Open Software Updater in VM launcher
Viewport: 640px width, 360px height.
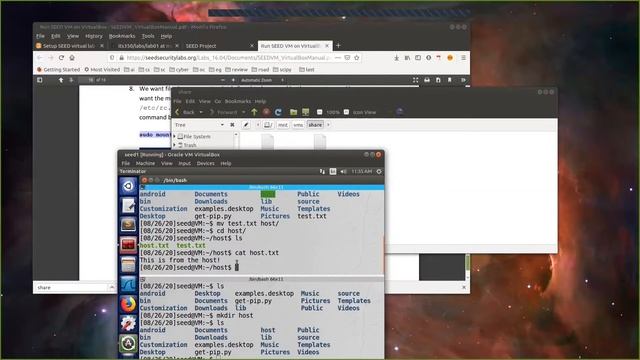click(128, 344)
